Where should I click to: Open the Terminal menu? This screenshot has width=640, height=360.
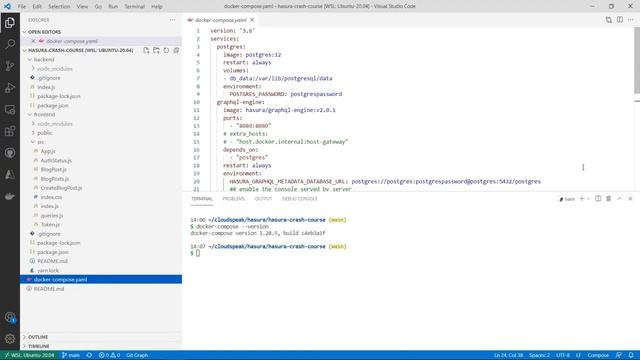[134, 7]
